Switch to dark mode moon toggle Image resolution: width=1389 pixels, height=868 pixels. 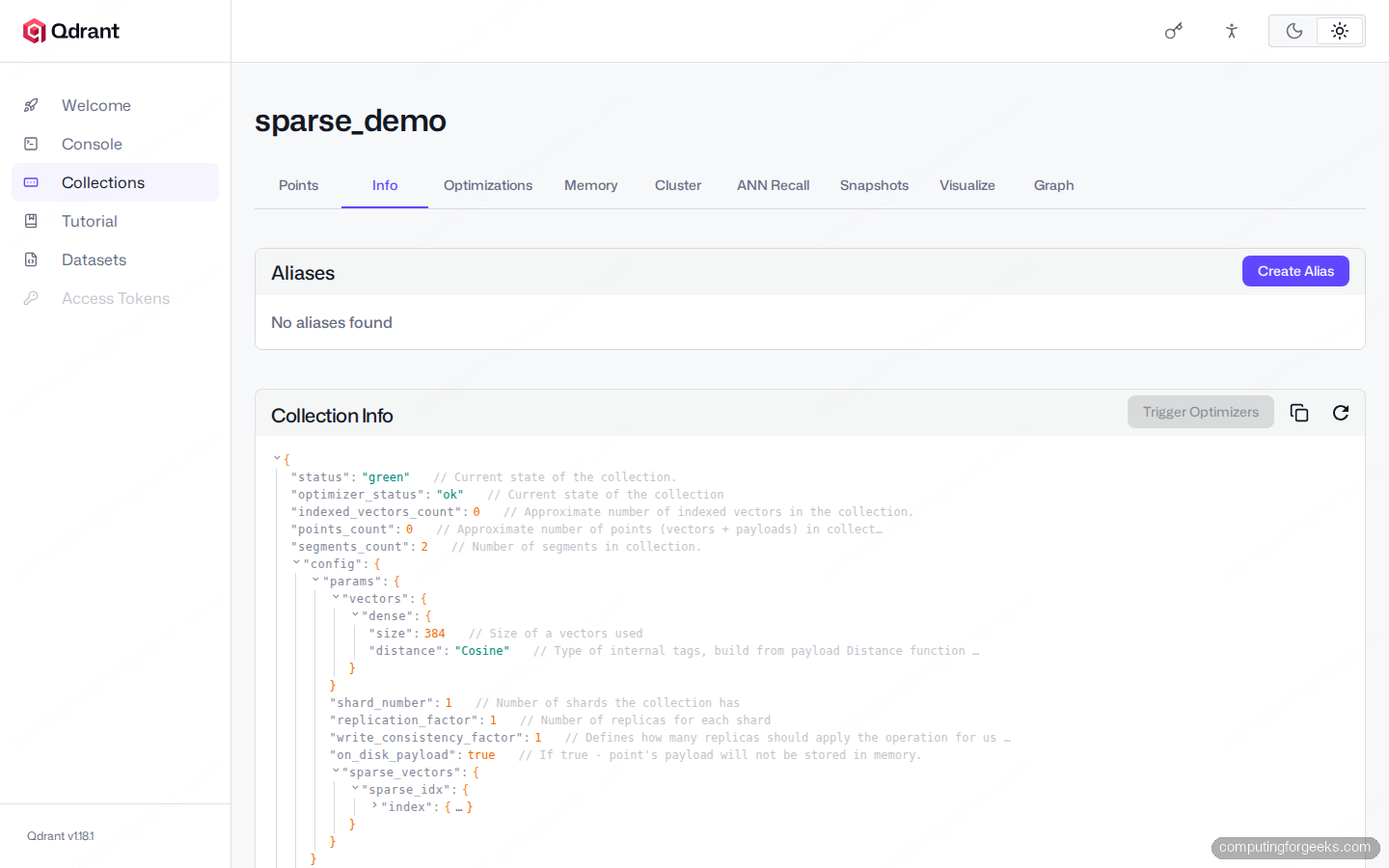pos(1294,31)
